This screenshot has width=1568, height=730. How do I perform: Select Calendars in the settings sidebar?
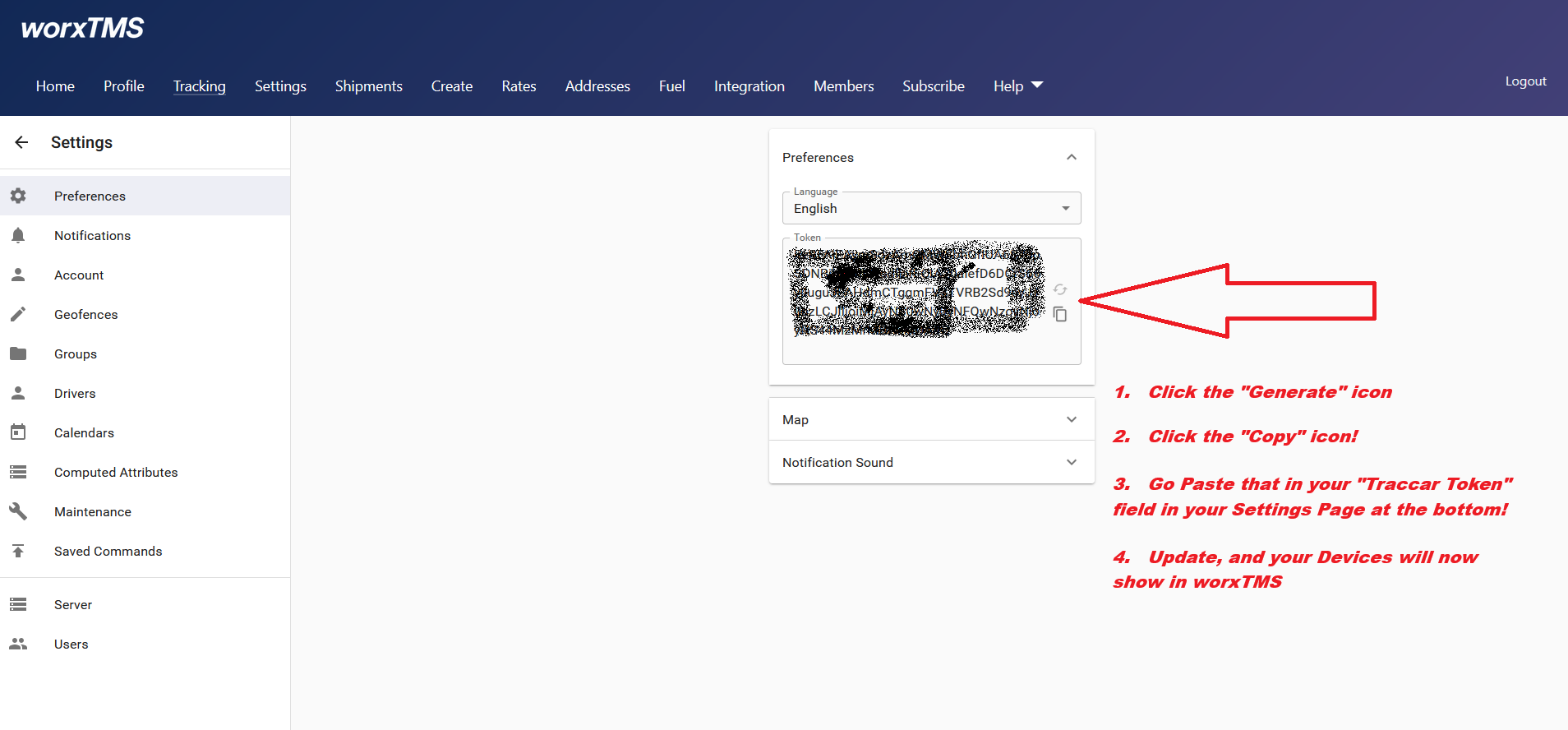(145, 432)
